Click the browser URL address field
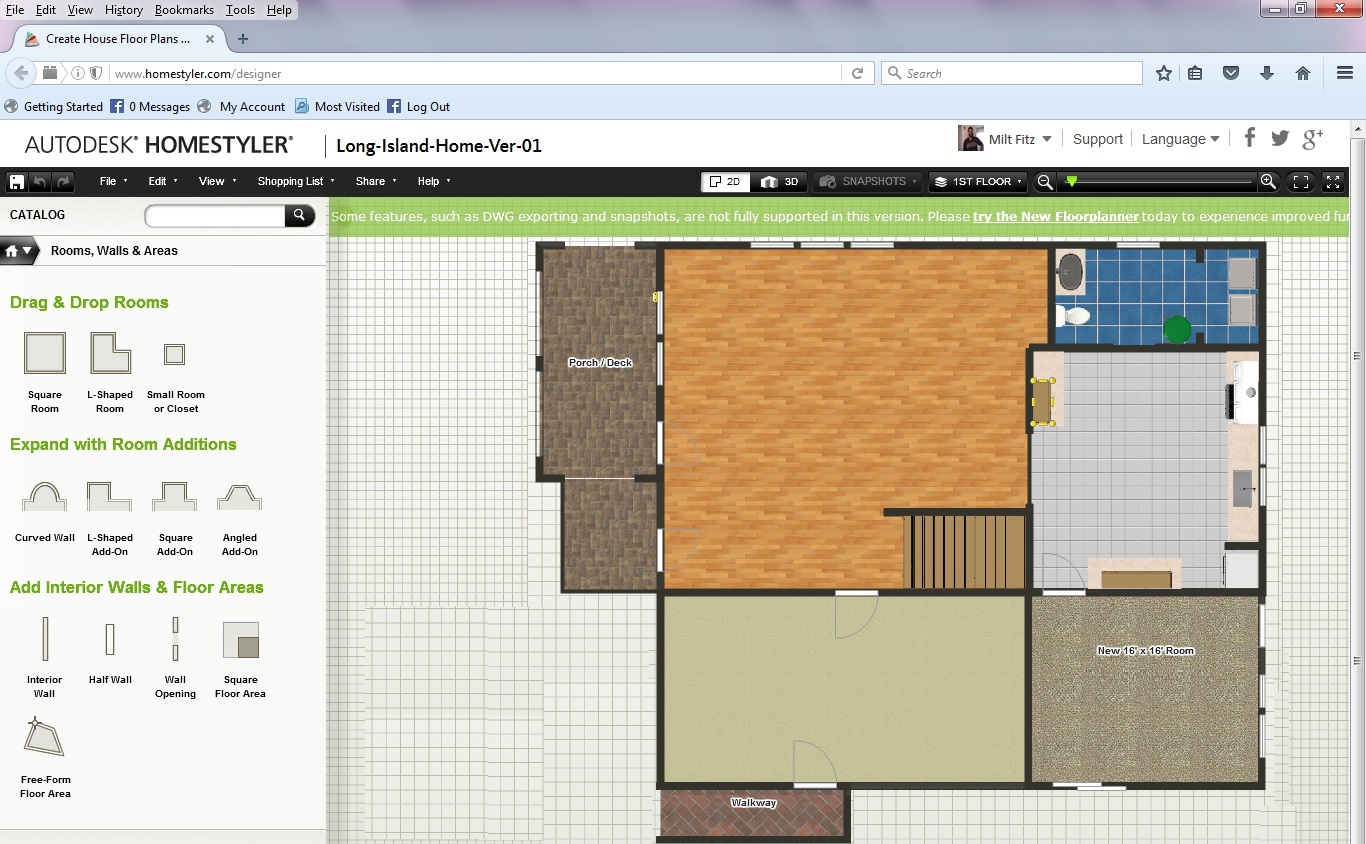The width and height of the screenshot is (1366, 844). tap(475, 73)
